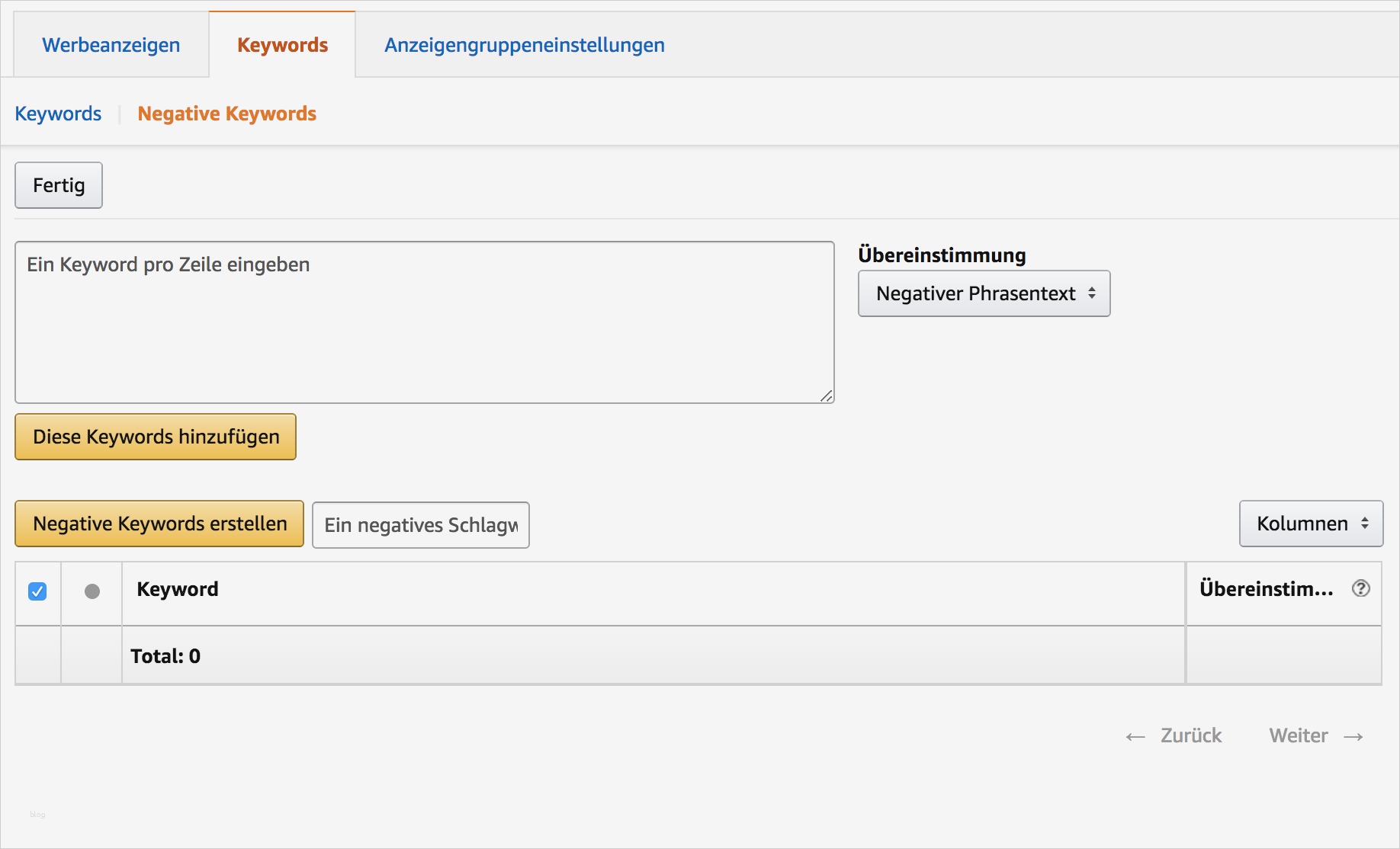Screen dimensions: 1400x849
Task: Sort by the Keyword column header
Action: 178,589
